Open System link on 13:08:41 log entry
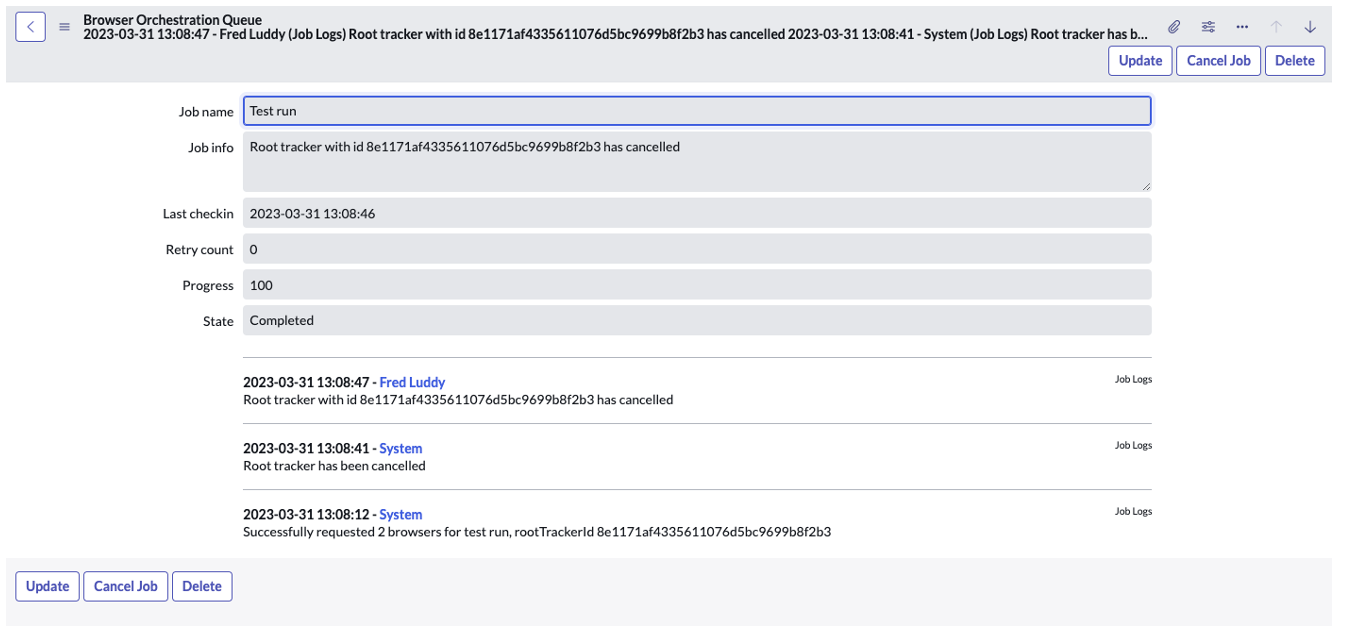This screenshot has width=1348, height=636. click(x=401, y=448)
